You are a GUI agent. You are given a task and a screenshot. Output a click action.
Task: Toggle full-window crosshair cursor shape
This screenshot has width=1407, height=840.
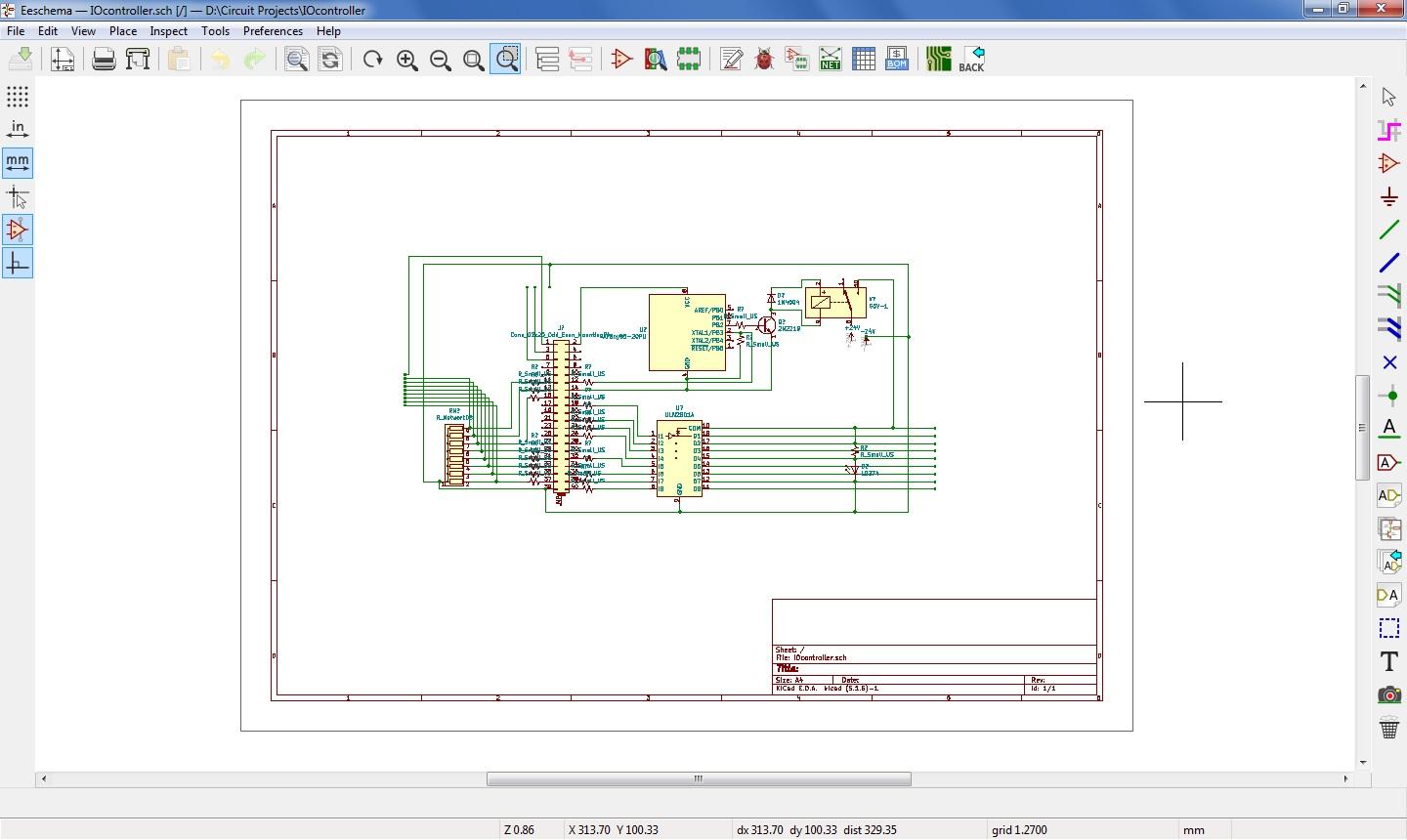pos(18,196)
